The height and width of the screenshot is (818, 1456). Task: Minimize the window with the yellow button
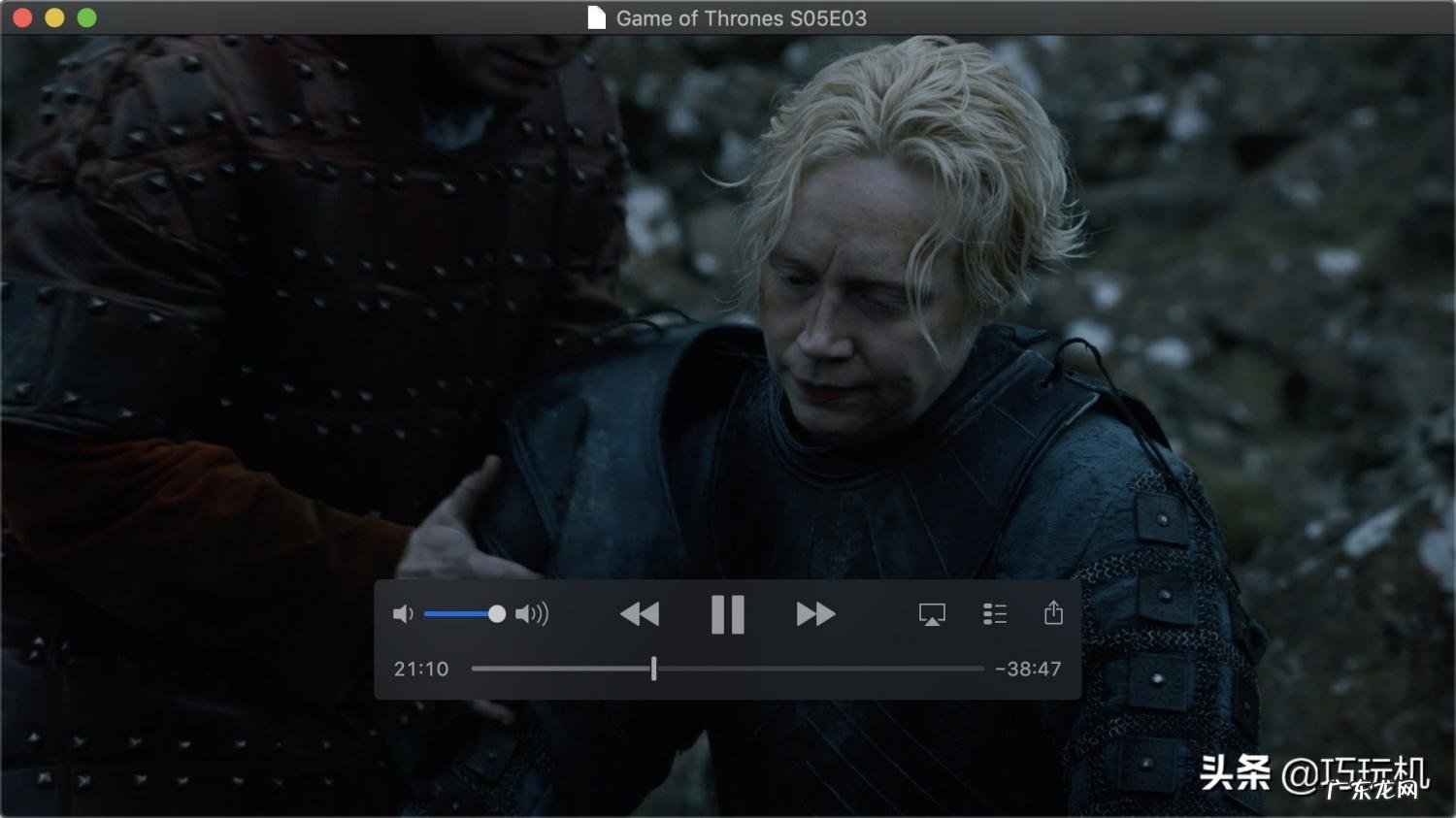point(54,17)
